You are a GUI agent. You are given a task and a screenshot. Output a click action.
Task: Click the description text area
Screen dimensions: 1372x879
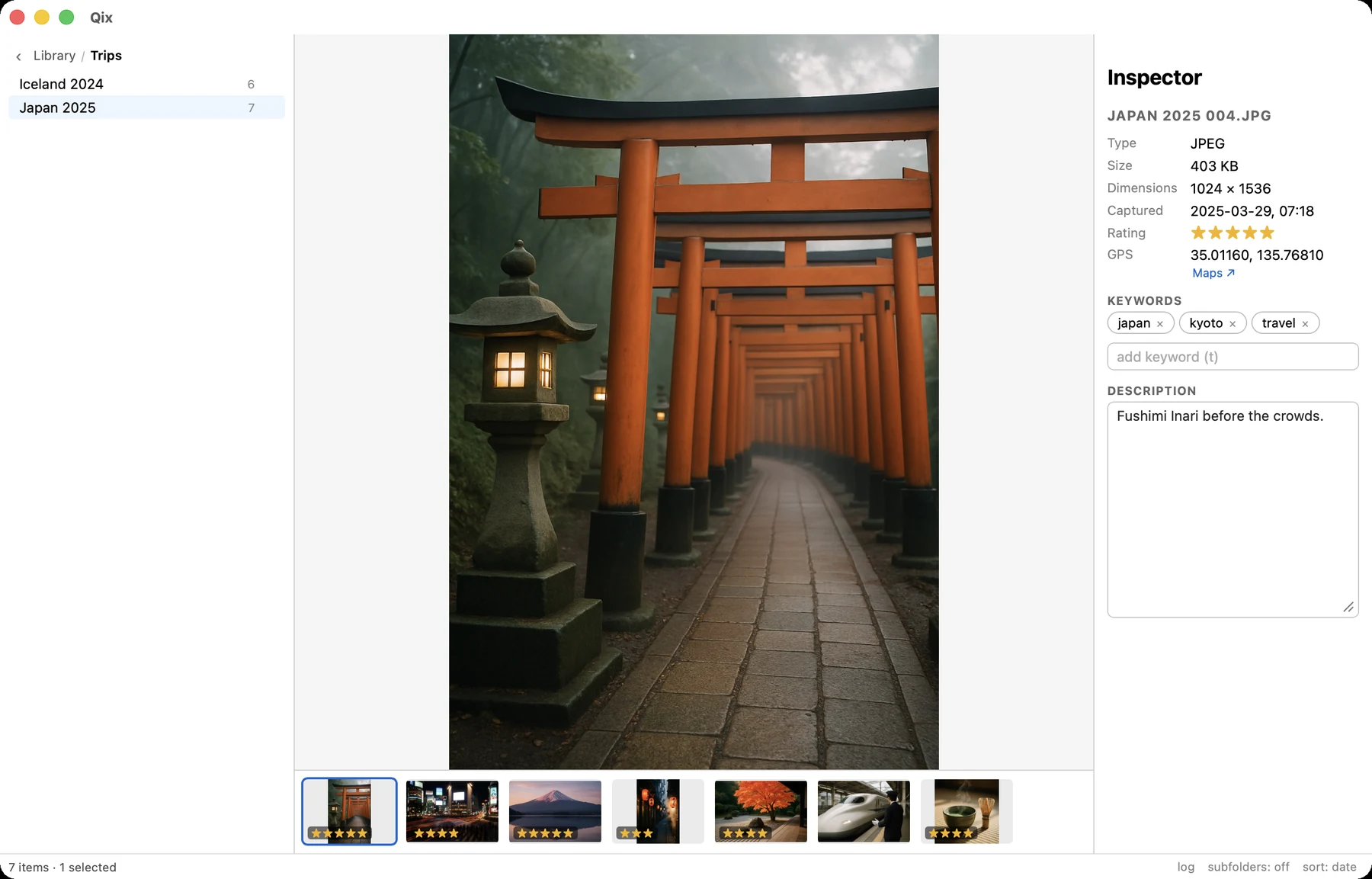point(1233,509)
